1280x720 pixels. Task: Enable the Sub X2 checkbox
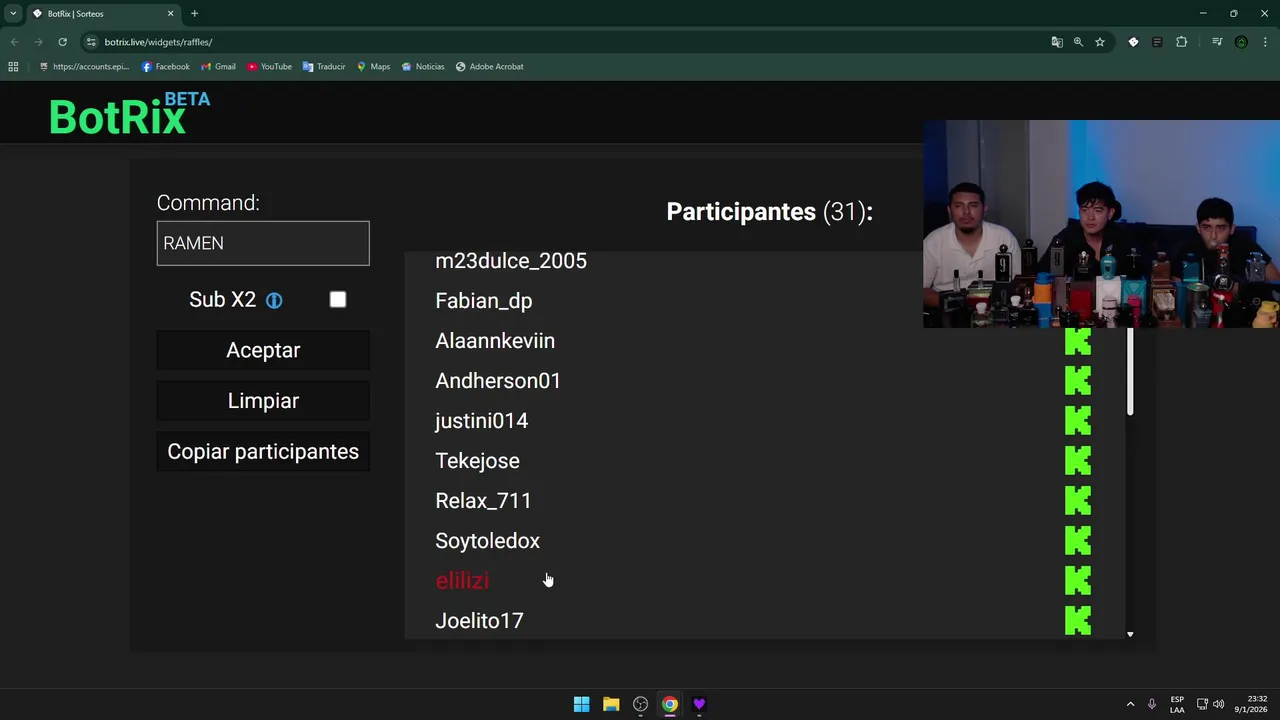[x=338, y=300]
